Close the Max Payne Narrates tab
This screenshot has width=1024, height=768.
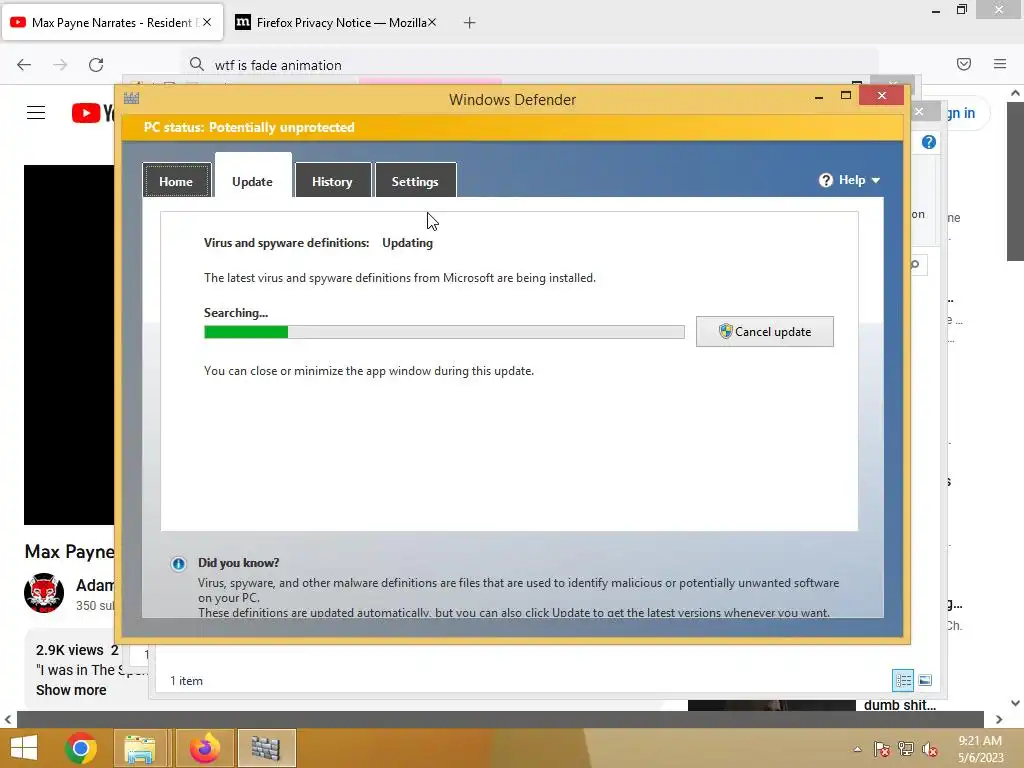tap(207, 22)
